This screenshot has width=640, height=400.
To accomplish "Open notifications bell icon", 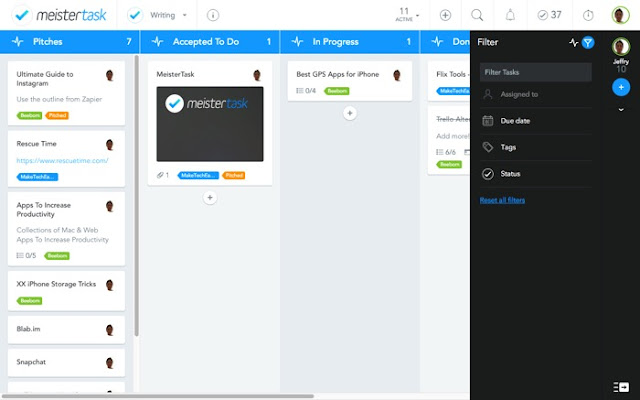I will [x=510, y=15].
